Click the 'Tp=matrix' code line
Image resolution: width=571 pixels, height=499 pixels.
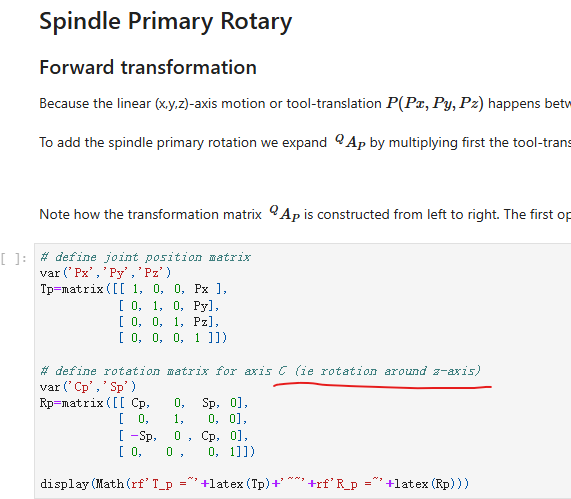[x=134, y=289]
